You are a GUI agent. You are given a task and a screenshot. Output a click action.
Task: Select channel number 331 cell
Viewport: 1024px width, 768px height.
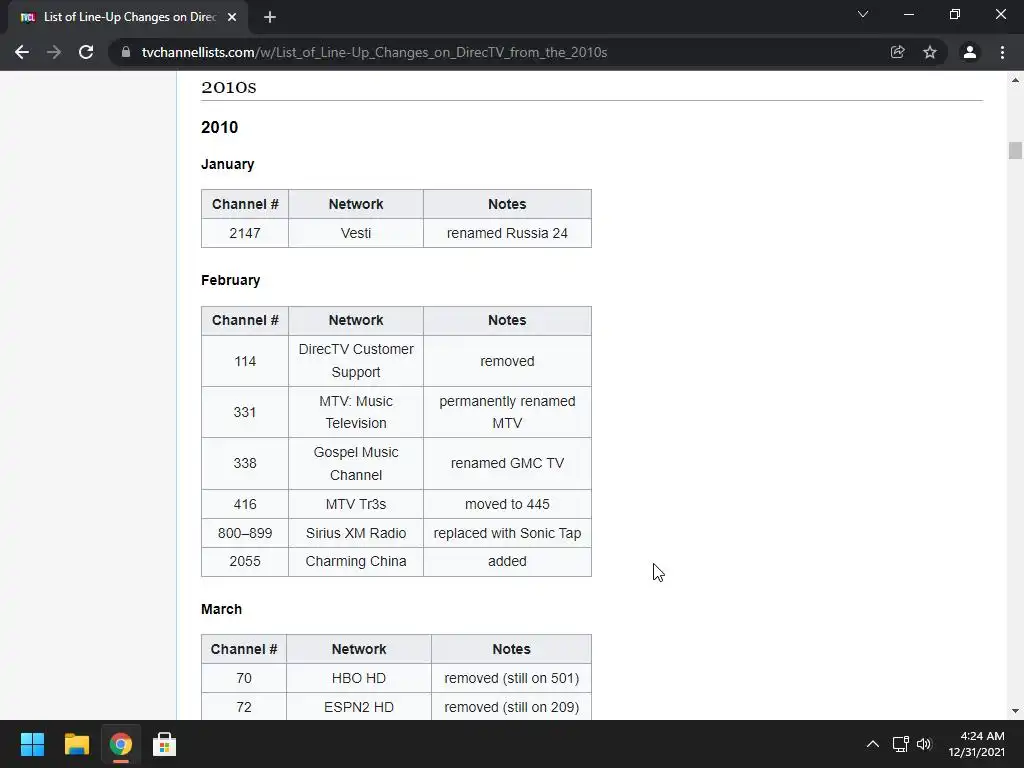245,412
